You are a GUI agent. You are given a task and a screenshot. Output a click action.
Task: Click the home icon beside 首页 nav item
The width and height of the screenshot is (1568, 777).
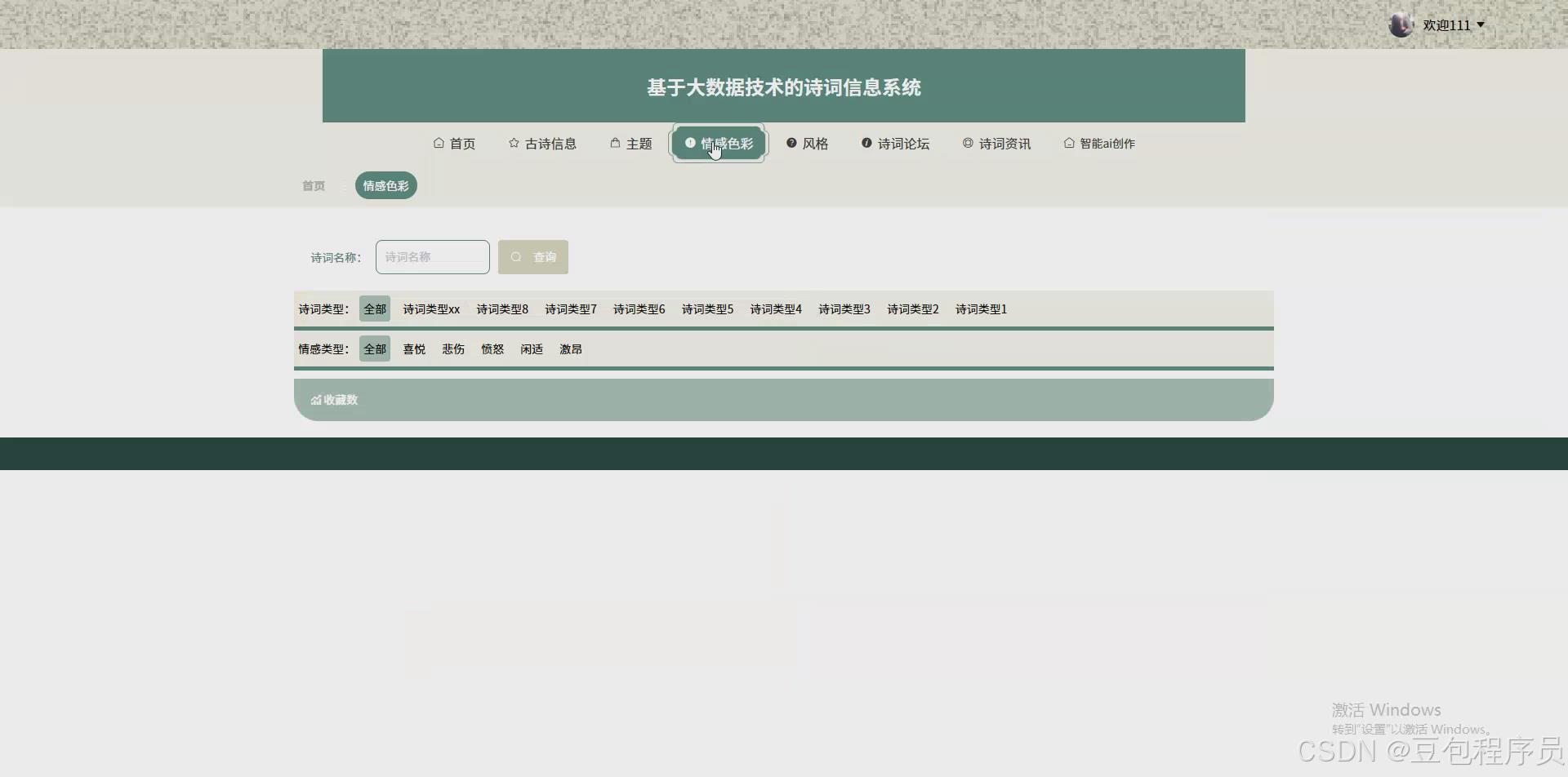(439, 143)
